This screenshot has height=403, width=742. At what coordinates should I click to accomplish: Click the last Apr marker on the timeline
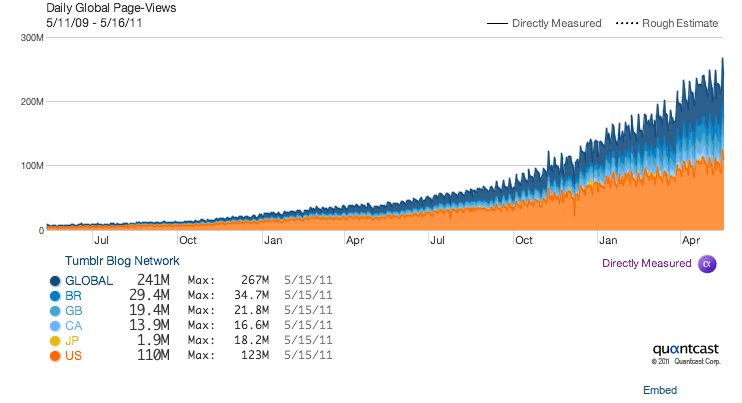click(690, 240)
